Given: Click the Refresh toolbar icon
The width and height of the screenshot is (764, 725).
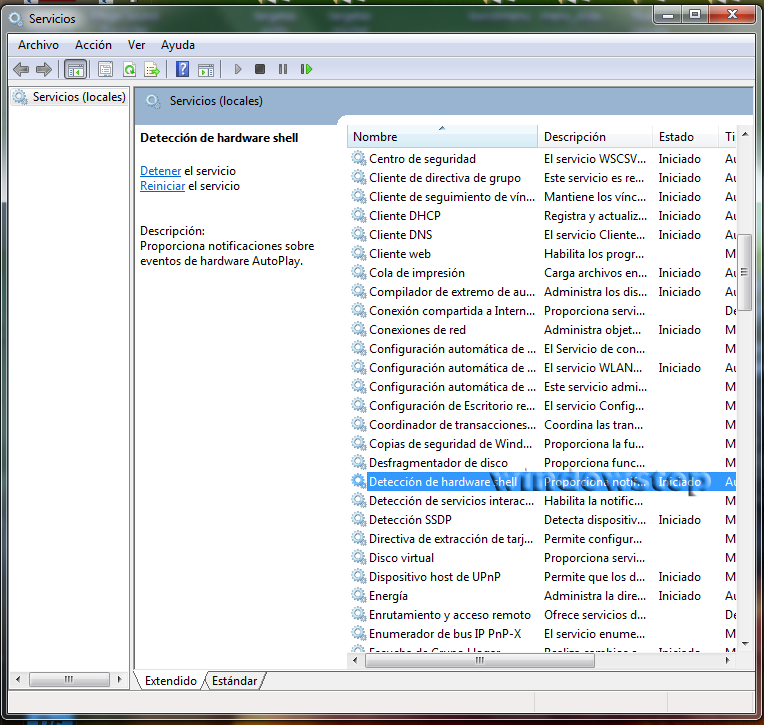Looking at the screenshot, I should pyautogui.click(x=129, y=69).
